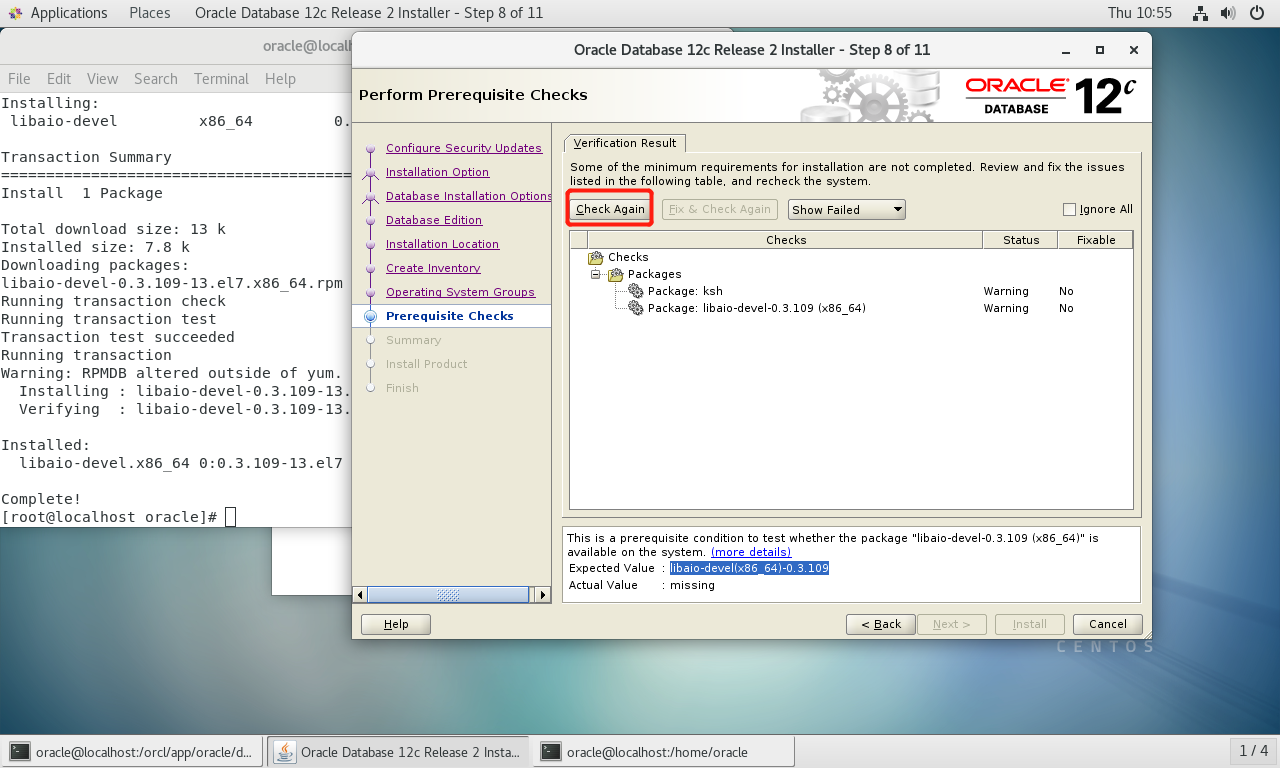Click Warning status for Package: ksh
Image resolution: width=1280 pixels, height=768 pixels.
point(1006,291)
